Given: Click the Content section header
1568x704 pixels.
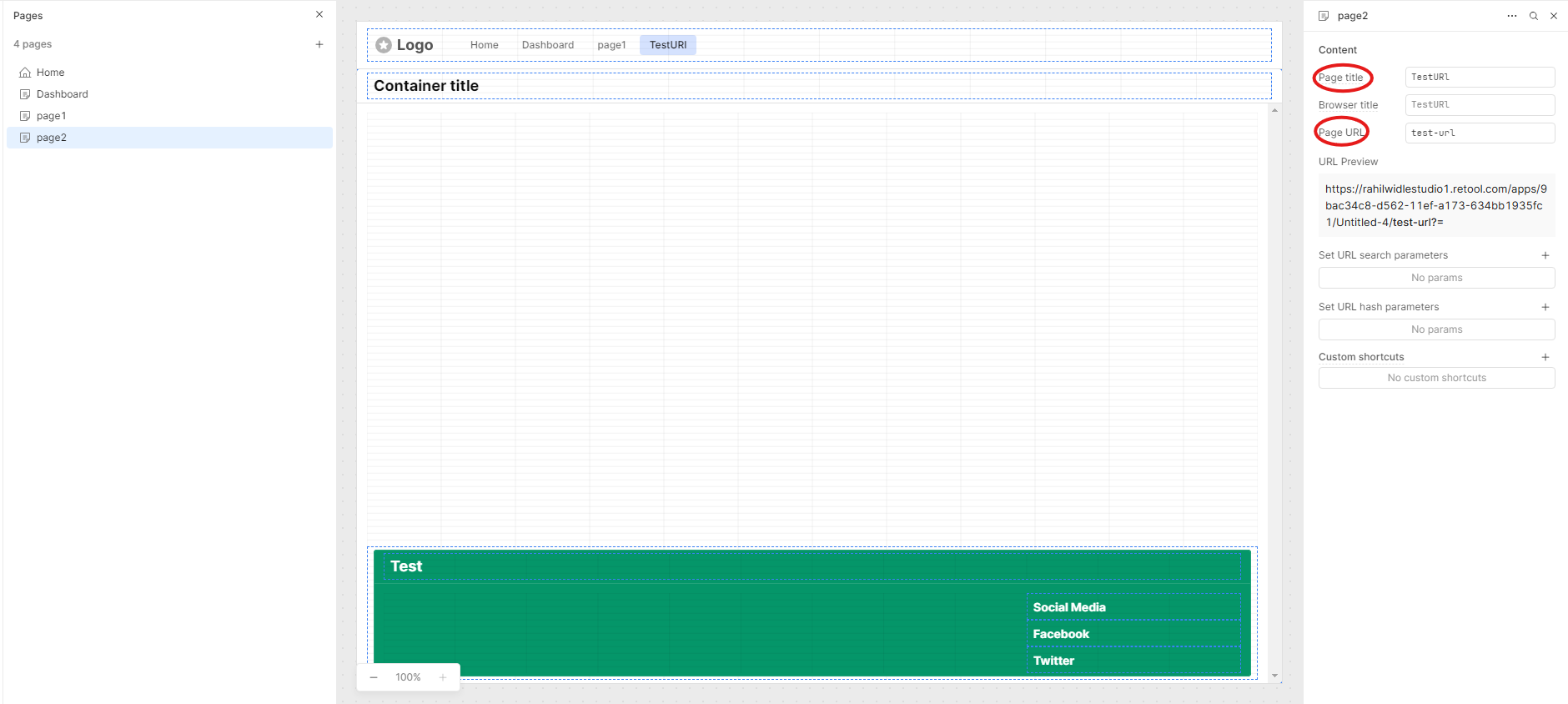Looking at the screenshot, I should coord(1338,50).
